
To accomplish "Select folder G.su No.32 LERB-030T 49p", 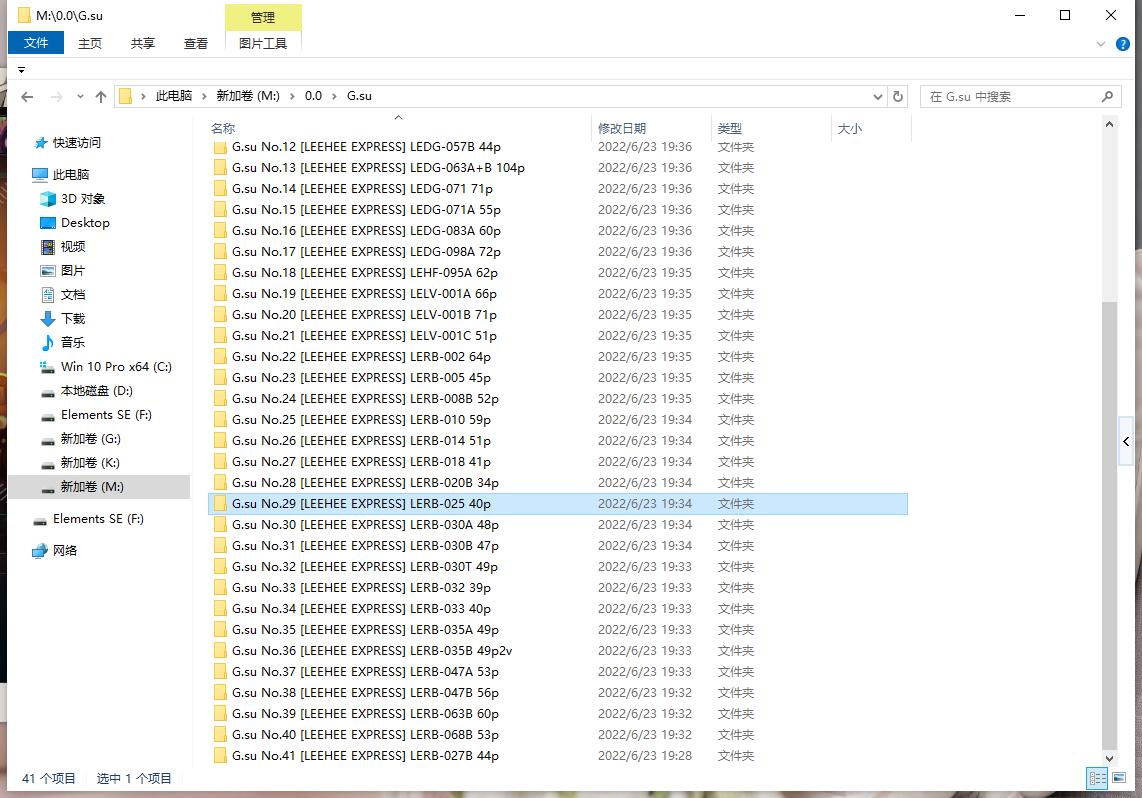I will point(558,566).
